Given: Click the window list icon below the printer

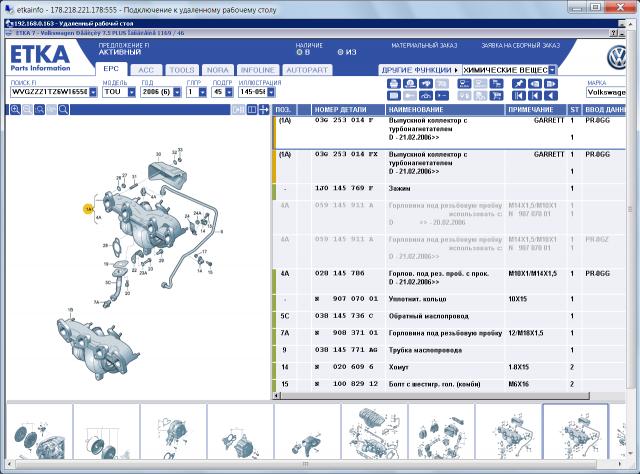Looking at the screenshot, I should (393, 96).
